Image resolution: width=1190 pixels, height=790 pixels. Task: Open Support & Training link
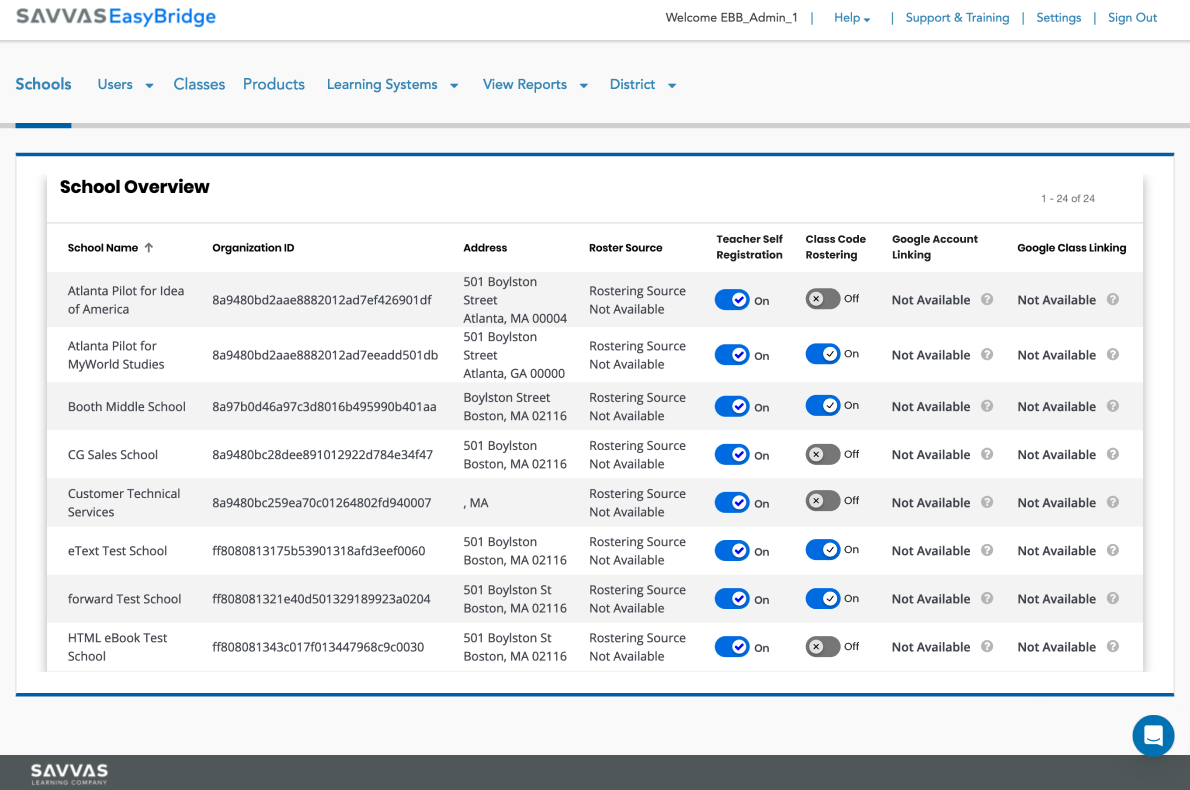(x=957, y=17)
